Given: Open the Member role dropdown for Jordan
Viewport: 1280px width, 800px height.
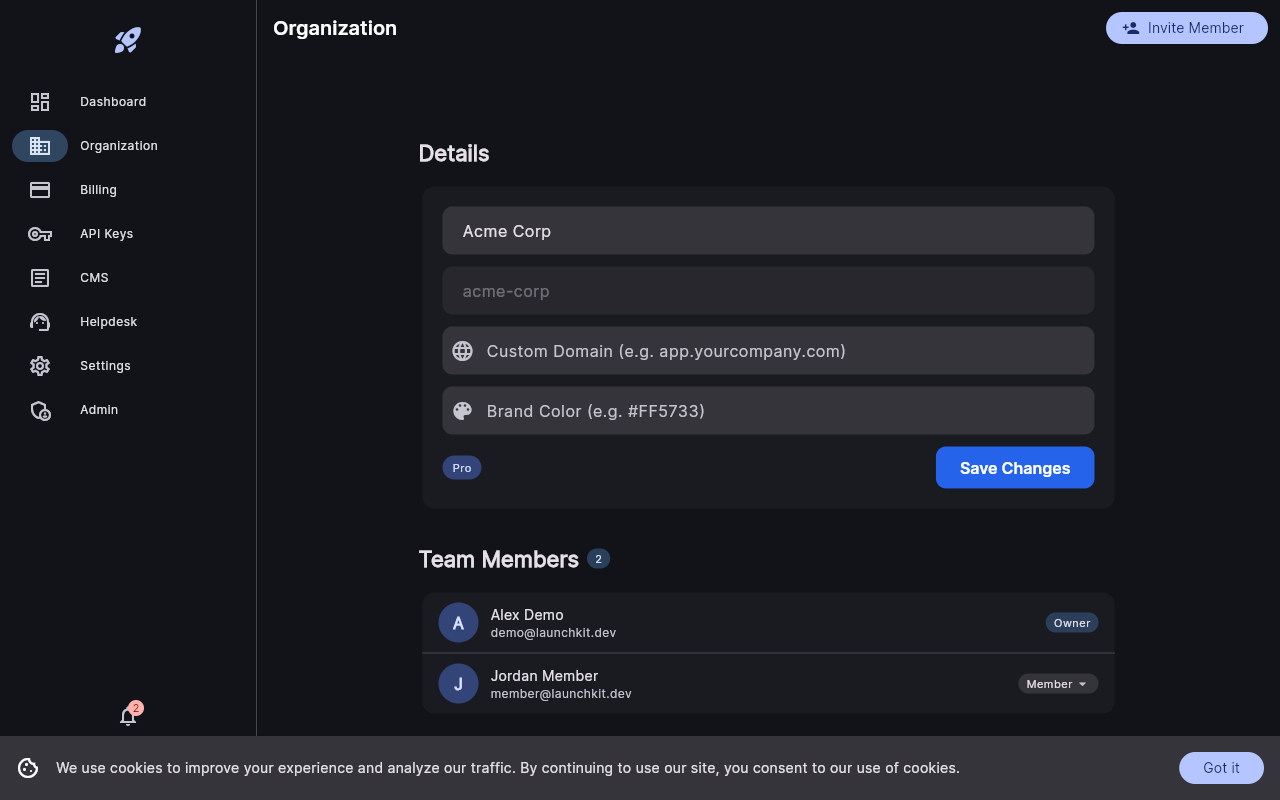Looking at the screenshot, I should coord(1058,684).
